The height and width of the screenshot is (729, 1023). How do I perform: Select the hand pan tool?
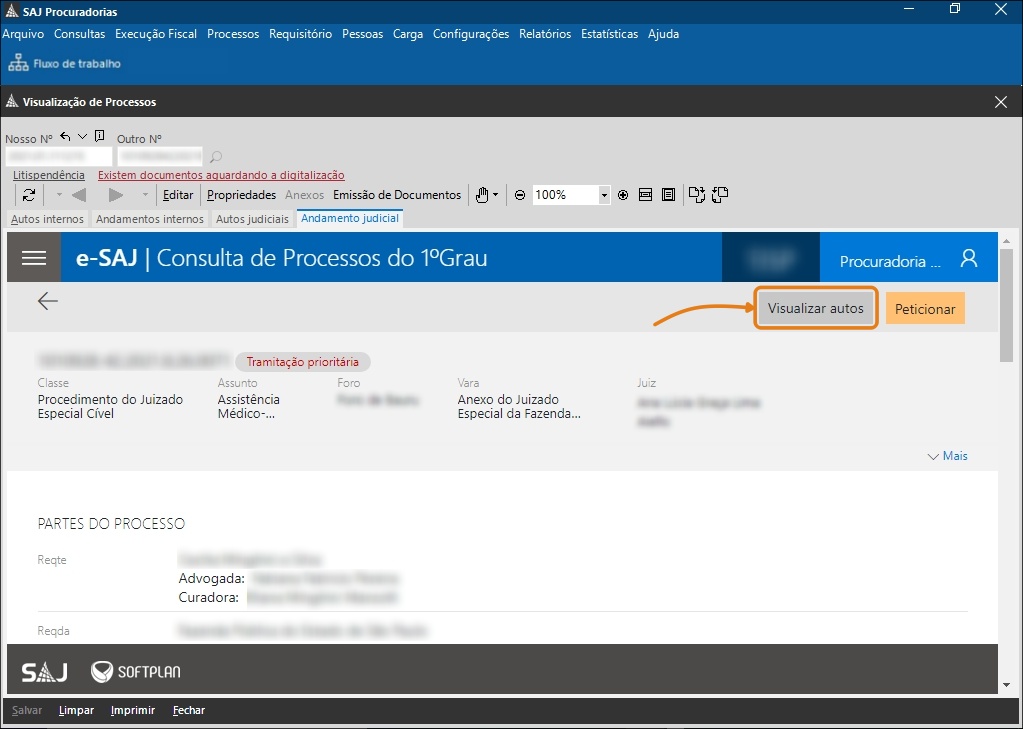[x=482, y=195]
